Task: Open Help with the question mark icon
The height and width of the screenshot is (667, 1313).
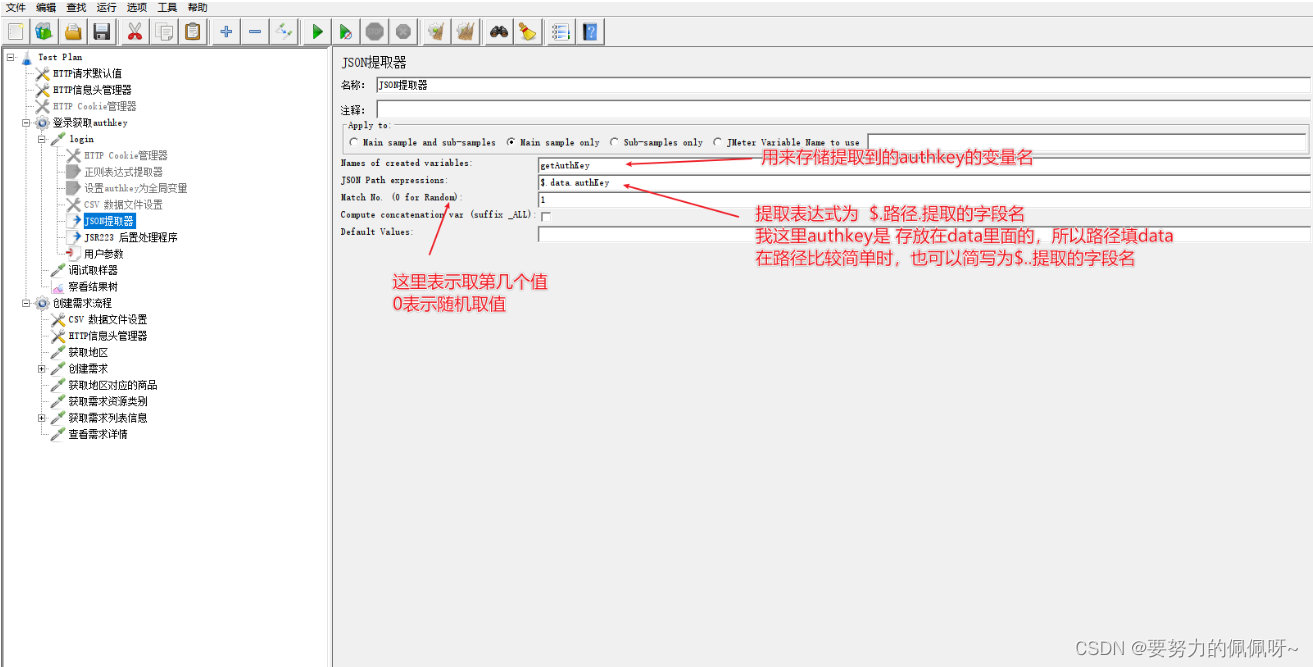Action: (590, 32)
